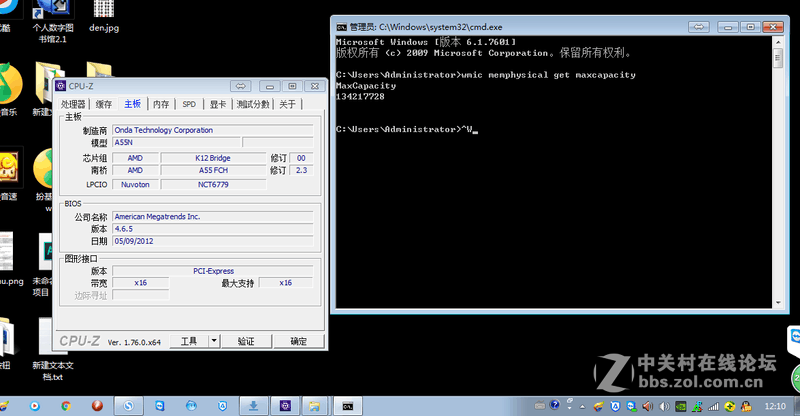Click the CPU-Z title bar icon
Screen dimensions: 800x416
[x=61, y=86]
